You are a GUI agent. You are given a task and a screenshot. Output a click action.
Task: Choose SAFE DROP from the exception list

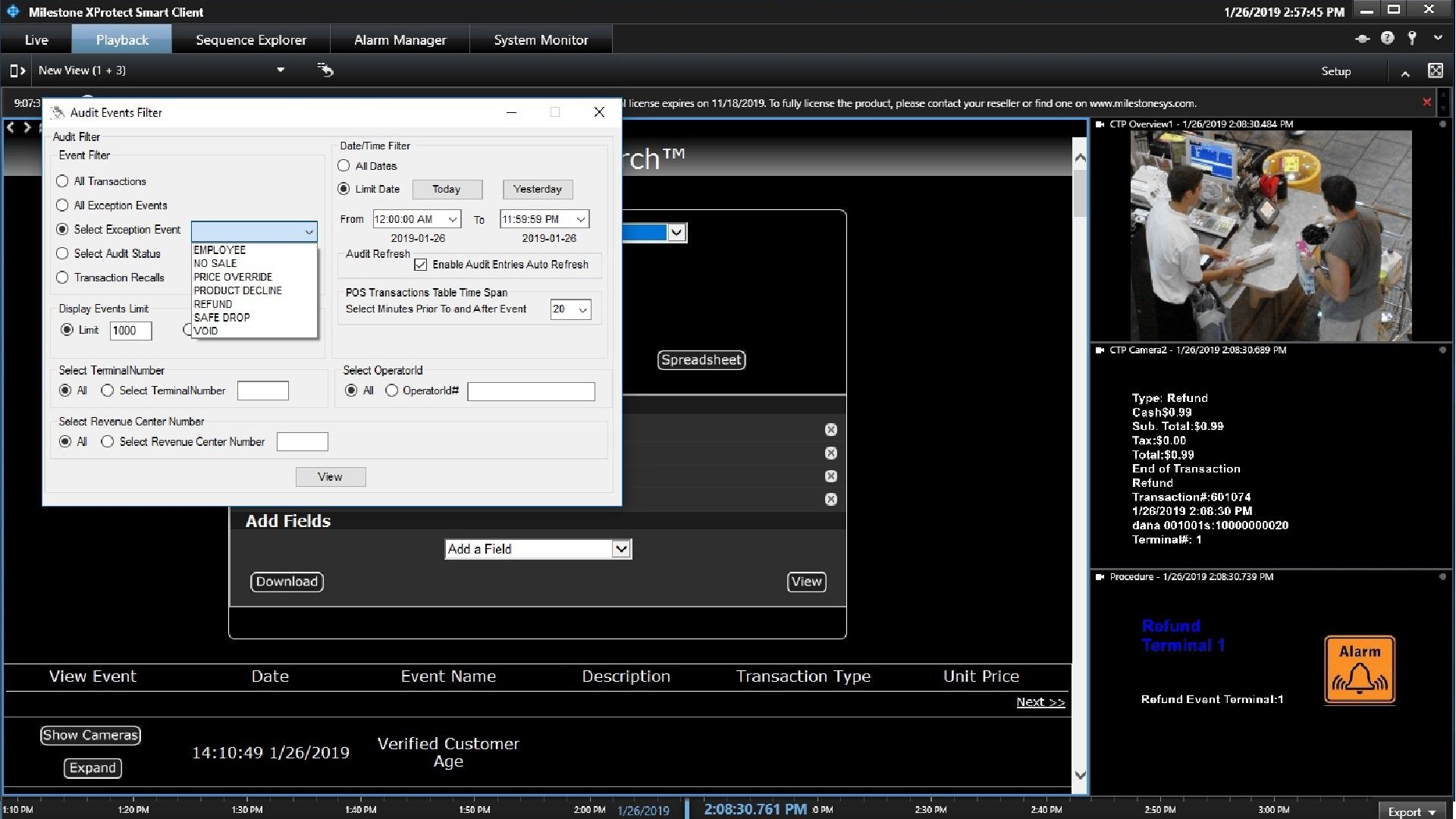[221, 318]
